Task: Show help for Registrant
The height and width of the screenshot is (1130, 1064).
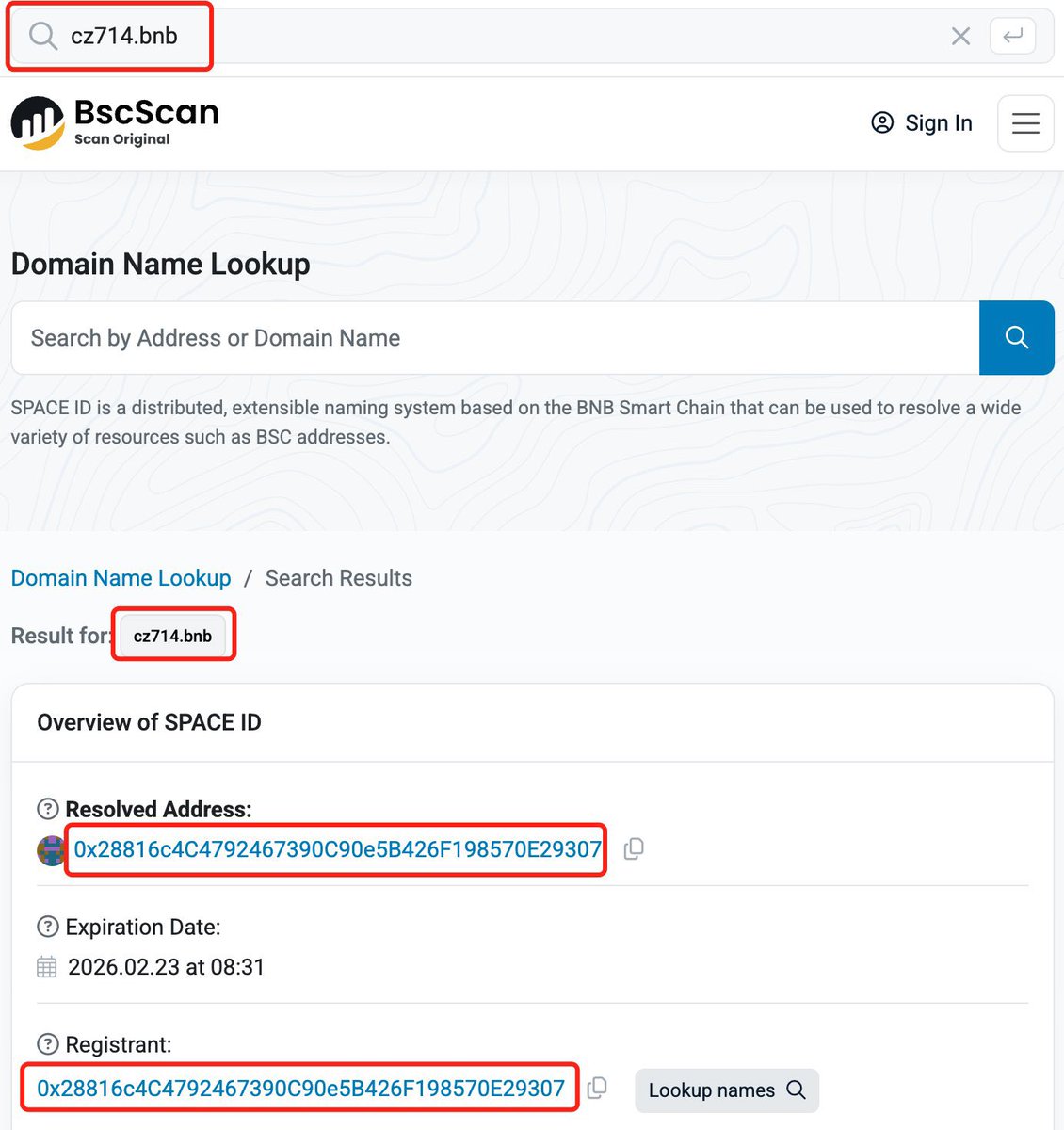Action: click(x=47, y=1044)
